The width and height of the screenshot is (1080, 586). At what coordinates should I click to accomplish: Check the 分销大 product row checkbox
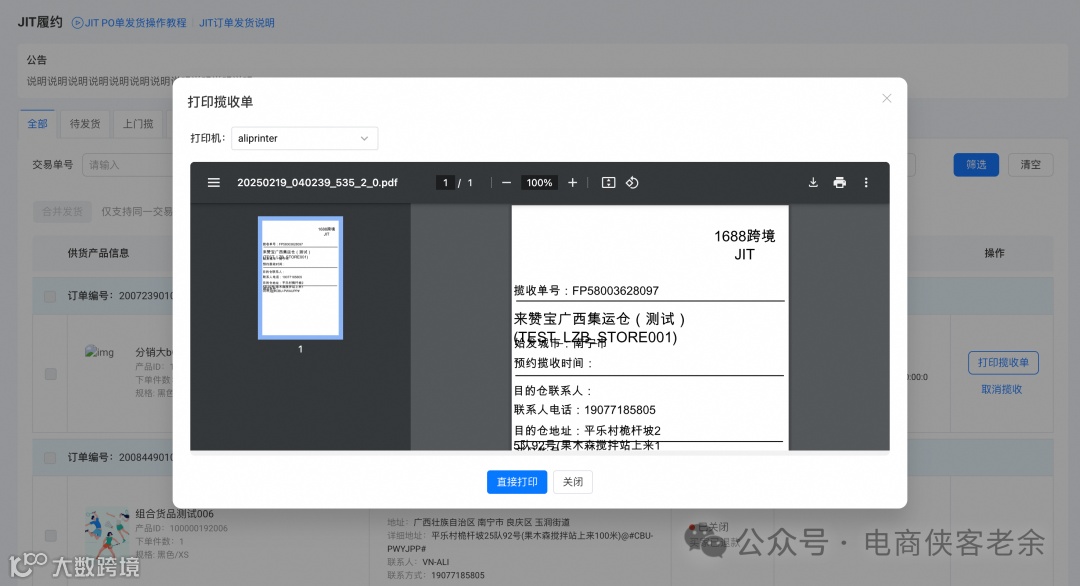50,374
